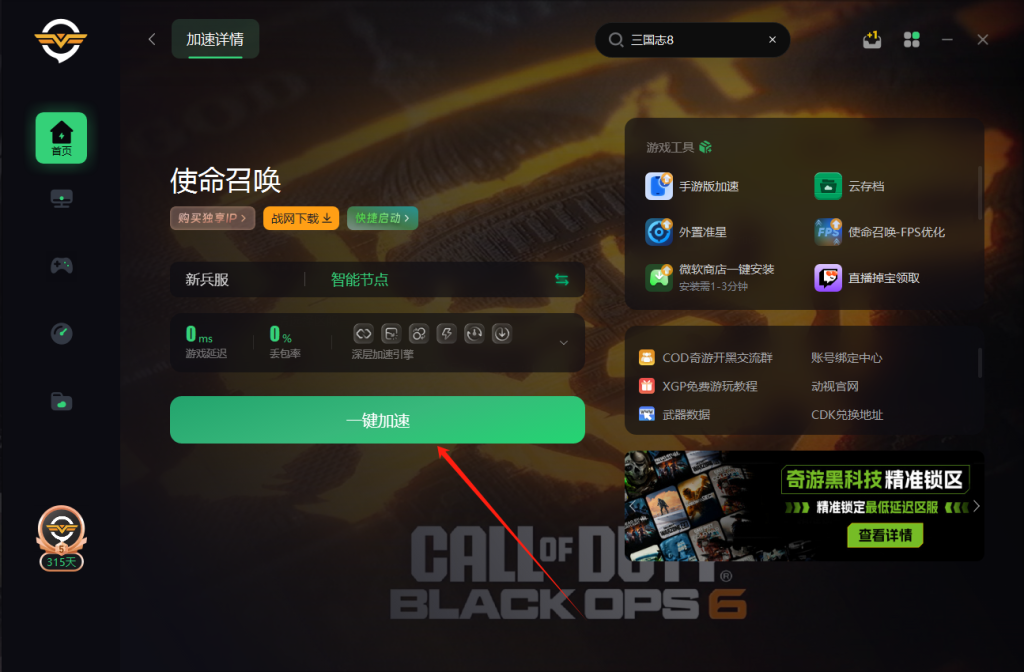The width and height of the screenshot is (1024, 672).
Task: Open the home page in sidebar
Action: click(61, 138)
